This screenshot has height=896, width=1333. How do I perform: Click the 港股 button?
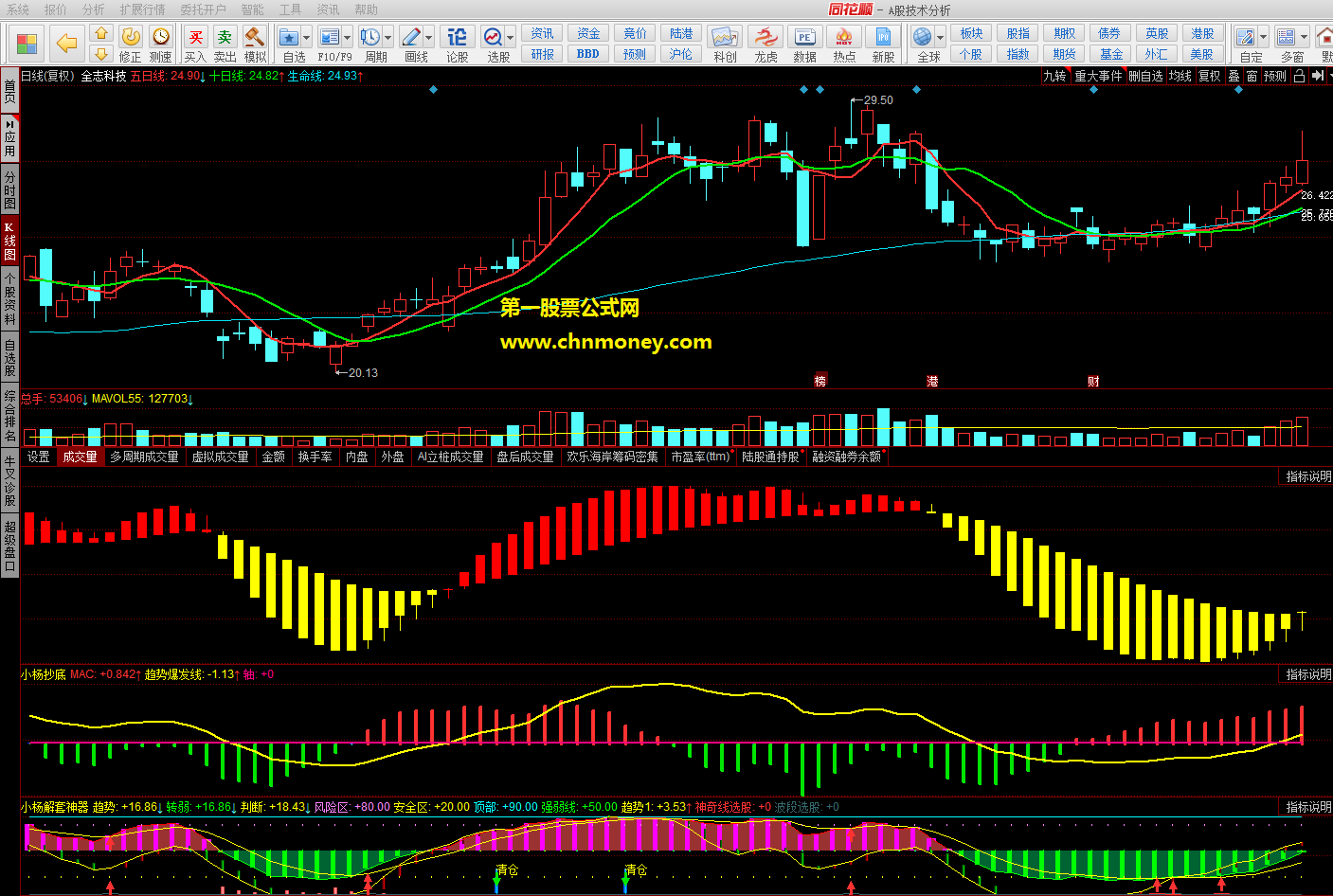point(1202,34)
